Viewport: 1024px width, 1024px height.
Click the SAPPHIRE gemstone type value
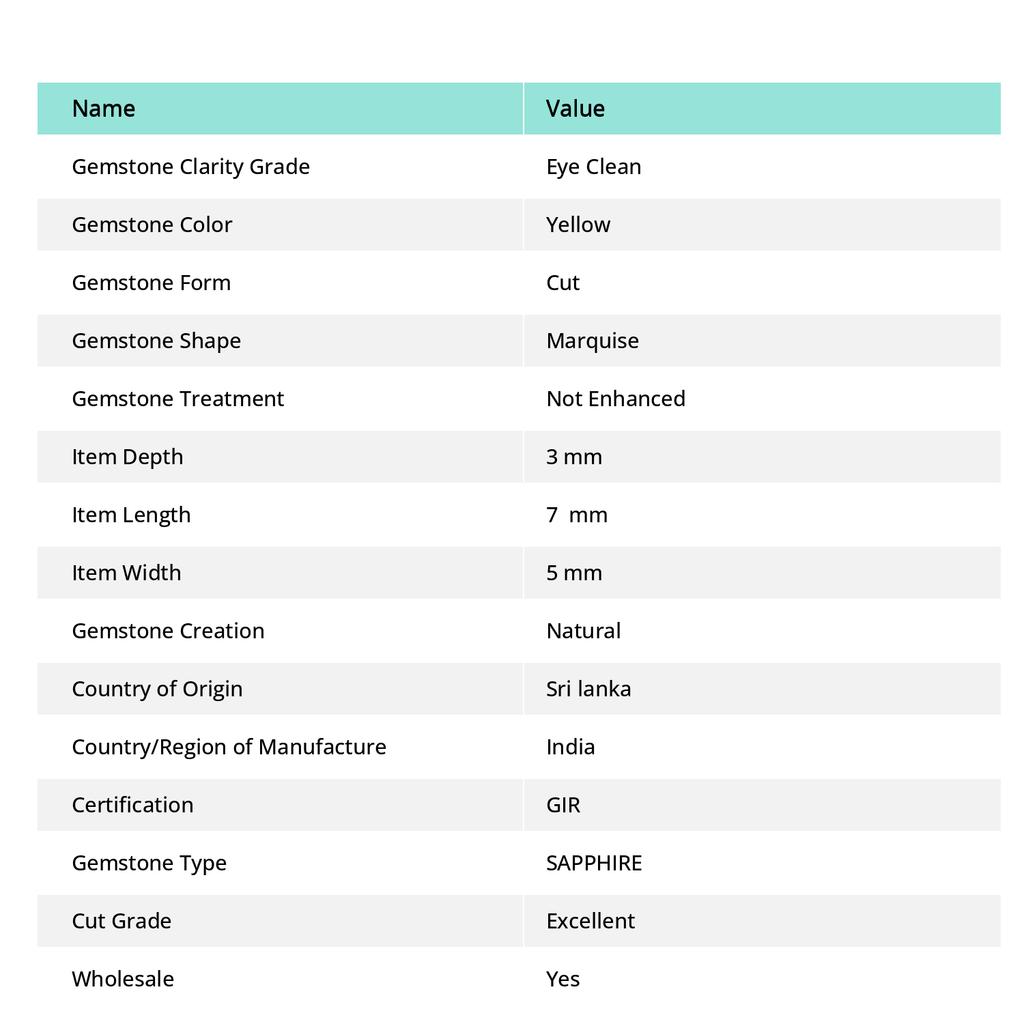[594, 863]
